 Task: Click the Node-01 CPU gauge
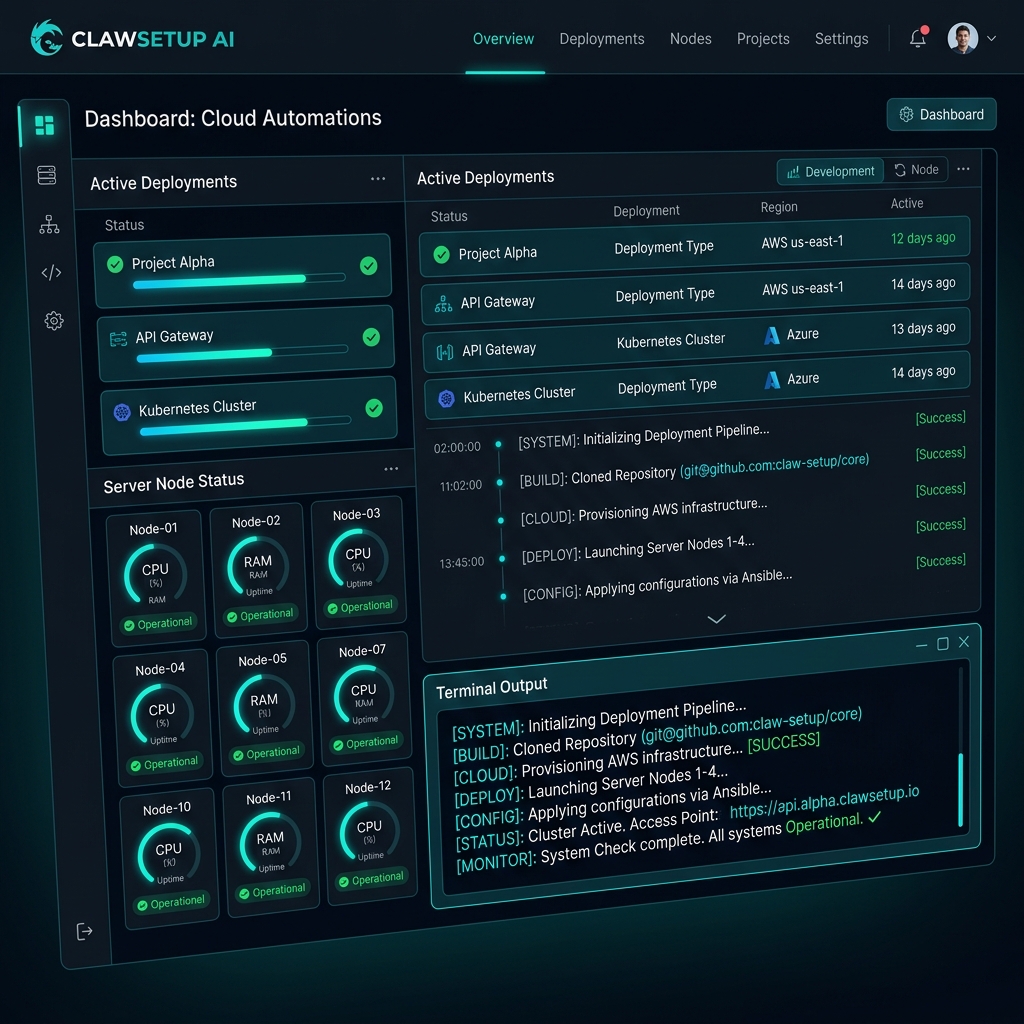(x=155, y=575)
